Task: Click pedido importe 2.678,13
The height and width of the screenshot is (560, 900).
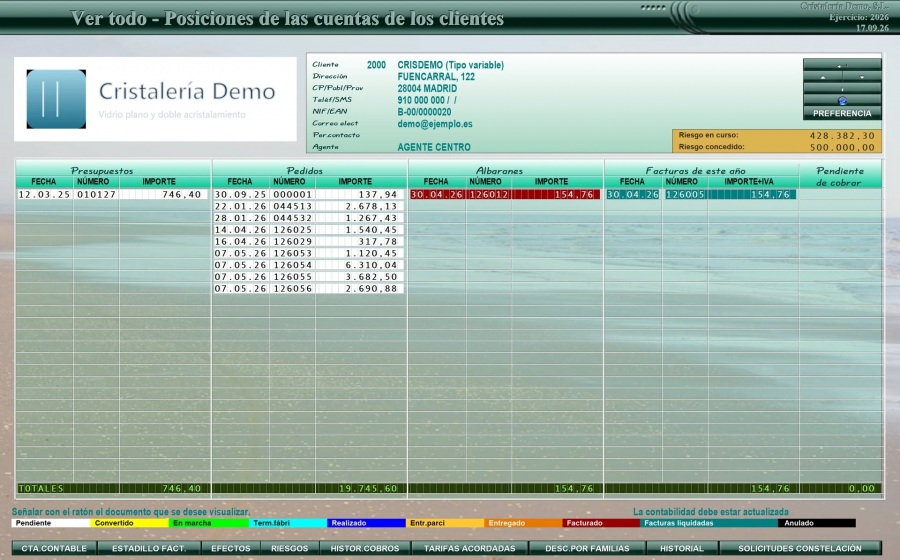Action: coord(371,206)
